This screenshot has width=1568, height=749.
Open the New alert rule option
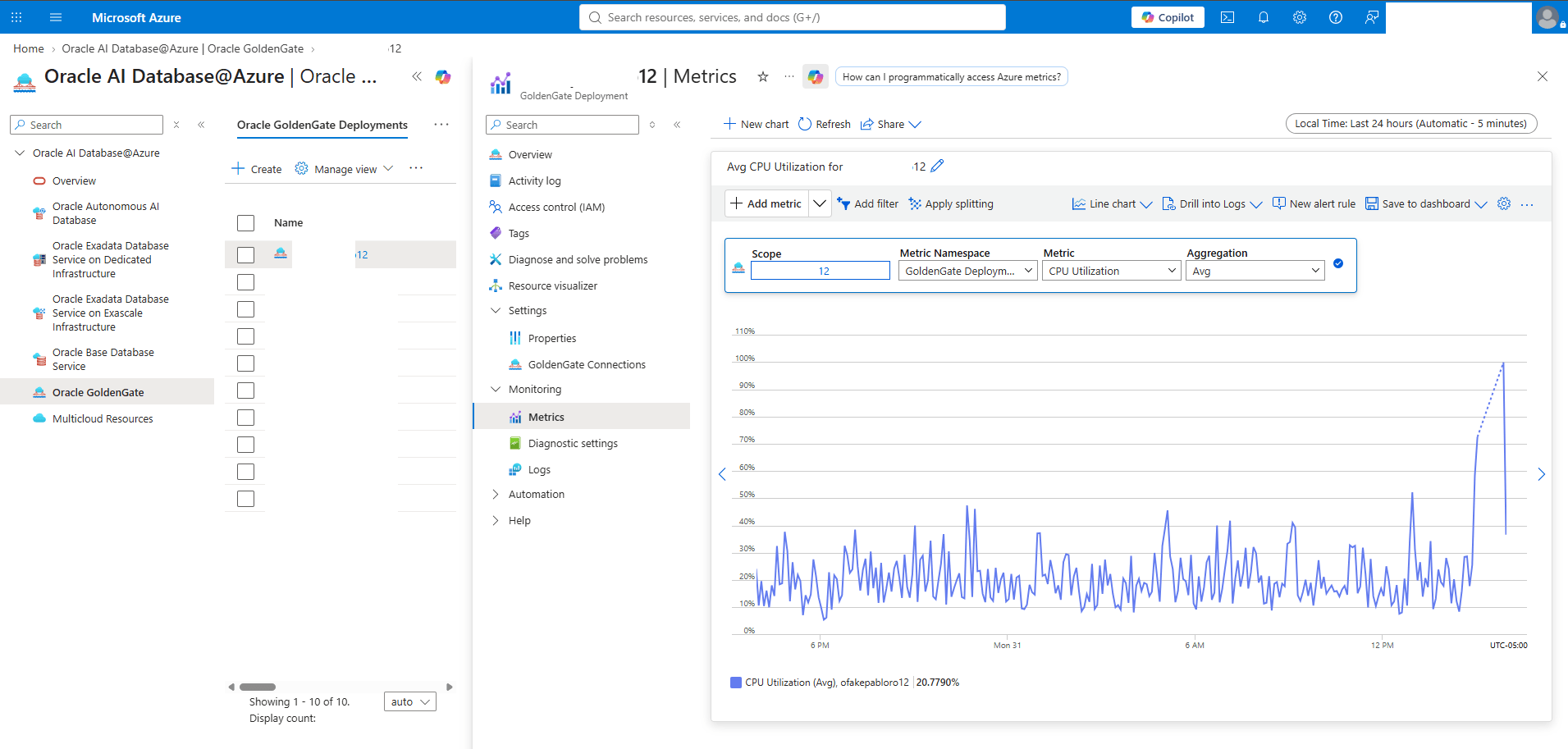(x=1314, y=203)
